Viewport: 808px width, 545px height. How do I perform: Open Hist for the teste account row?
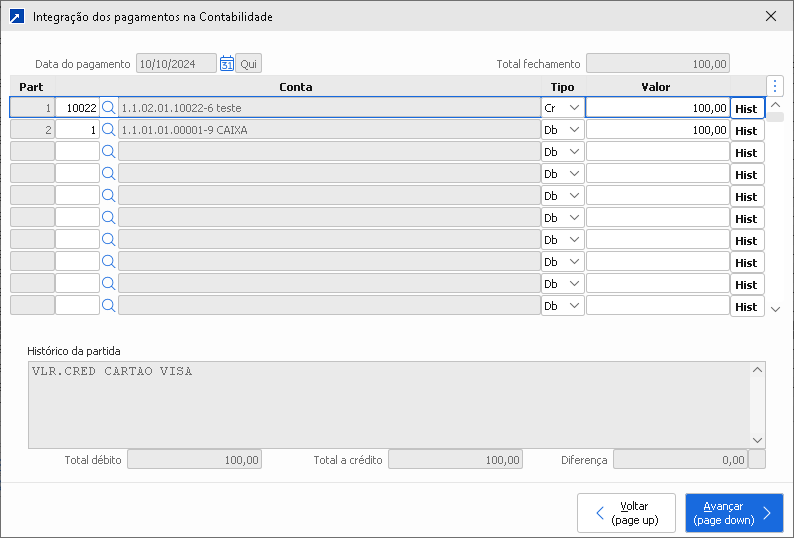(746, 109)
